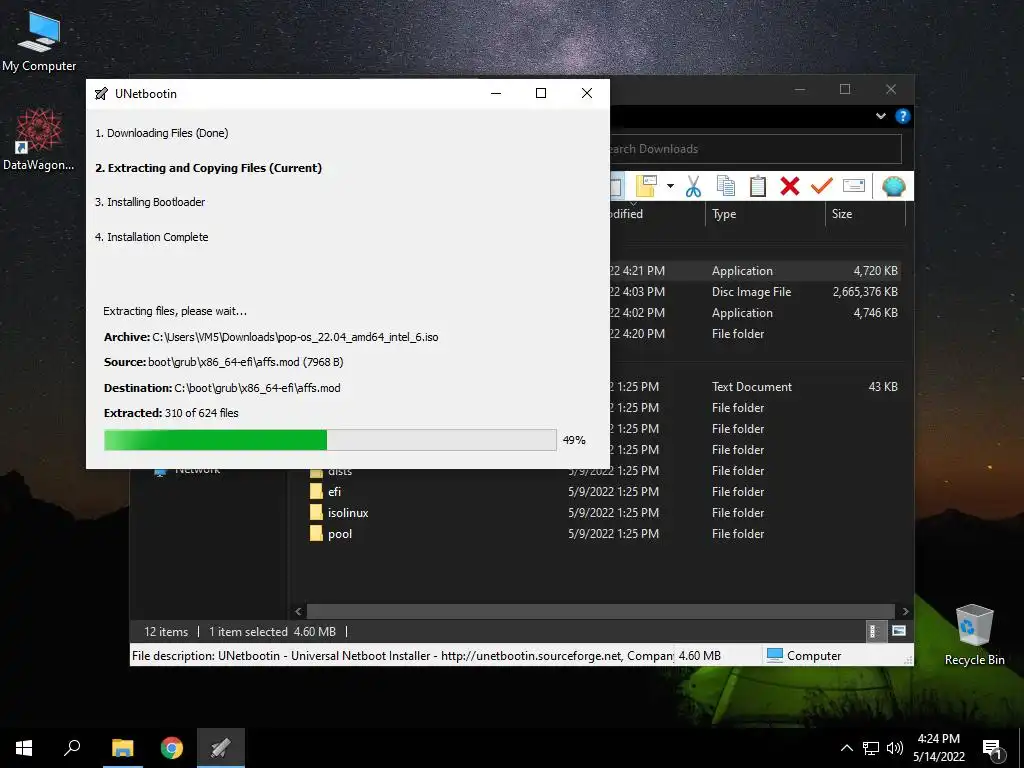
Task: Switch to Details view in the status bar
Action: click(874, 631)
